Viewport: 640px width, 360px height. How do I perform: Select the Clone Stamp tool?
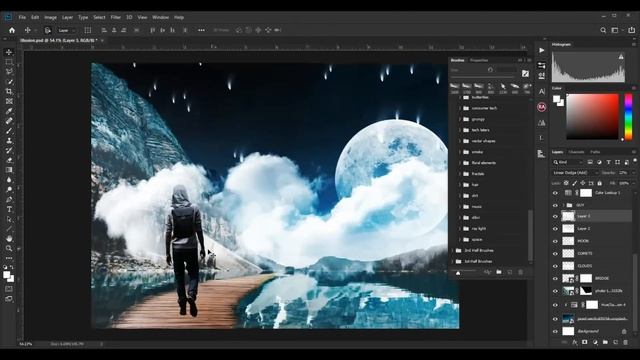point(9,140)
